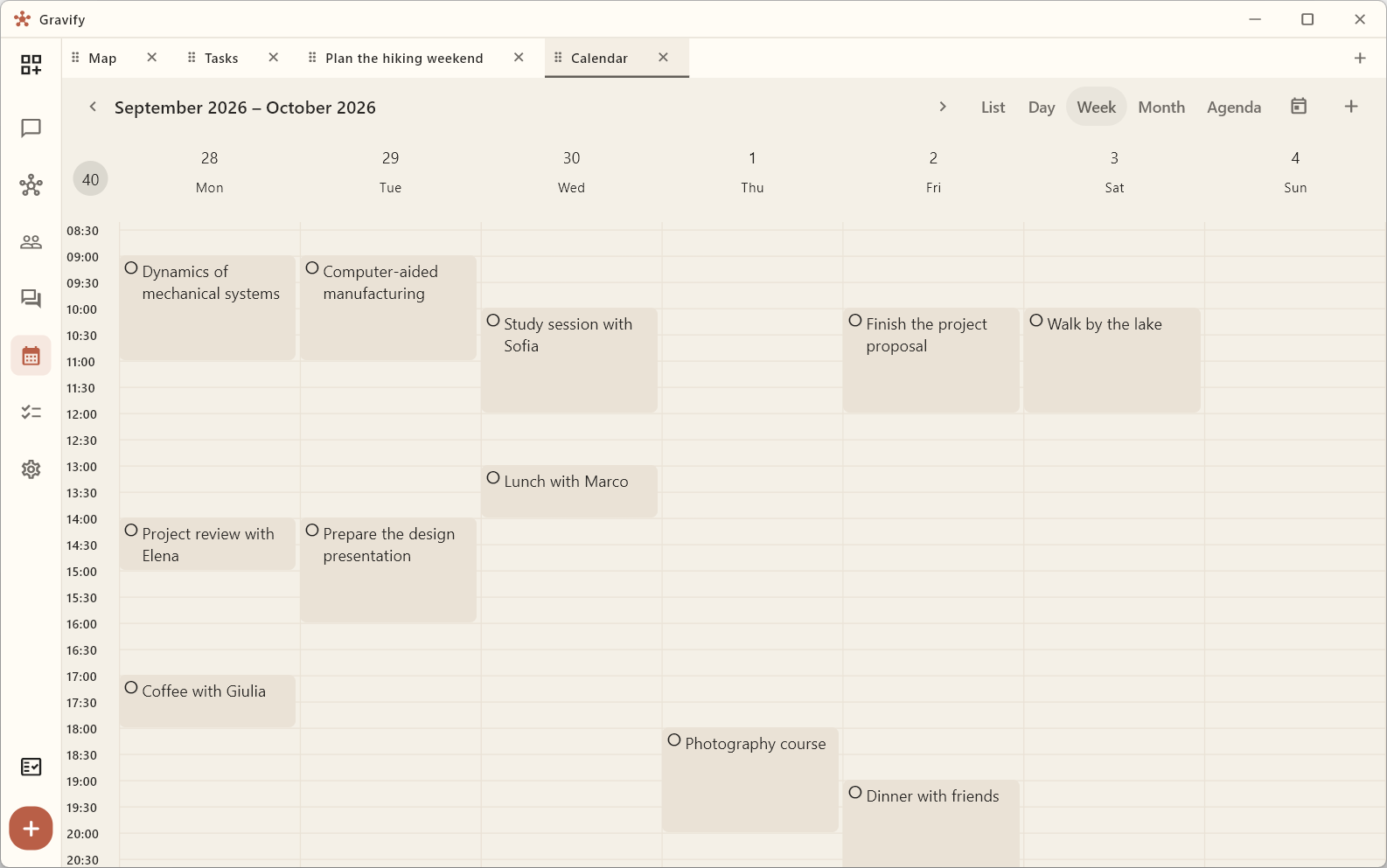Select week number 40 badge

pos(91,179)
